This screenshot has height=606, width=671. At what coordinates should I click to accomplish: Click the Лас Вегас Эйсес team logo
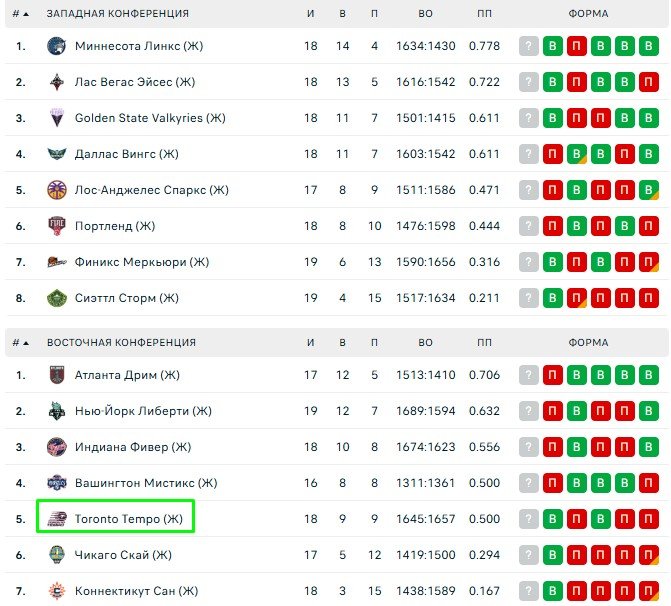(x=56, y=82)
